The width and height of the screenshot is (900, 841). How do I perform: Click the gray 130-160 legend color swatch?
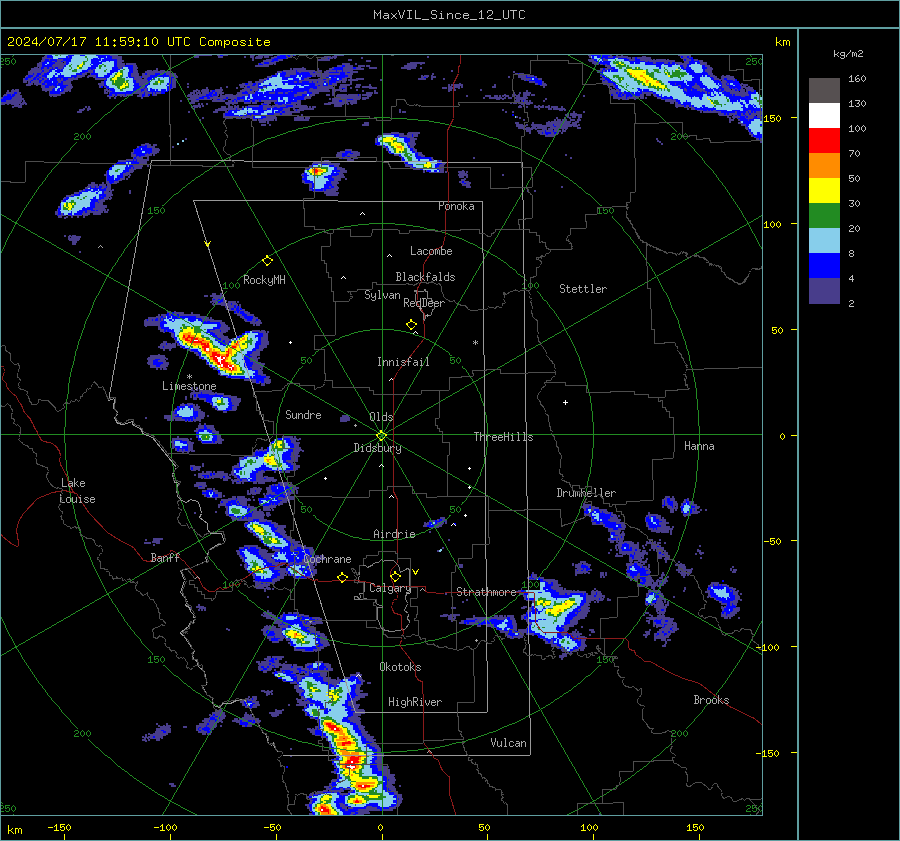[824, 91]
